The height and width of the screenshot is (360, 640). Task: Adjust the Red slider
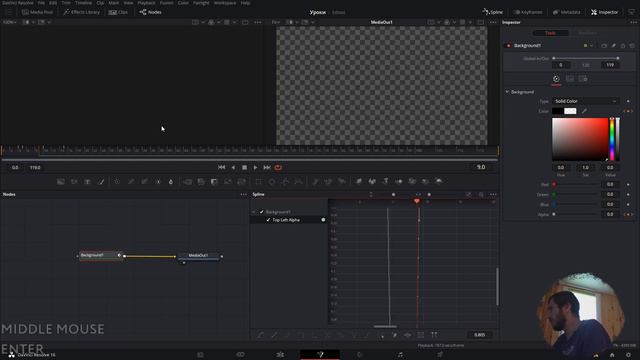[576, 184]
